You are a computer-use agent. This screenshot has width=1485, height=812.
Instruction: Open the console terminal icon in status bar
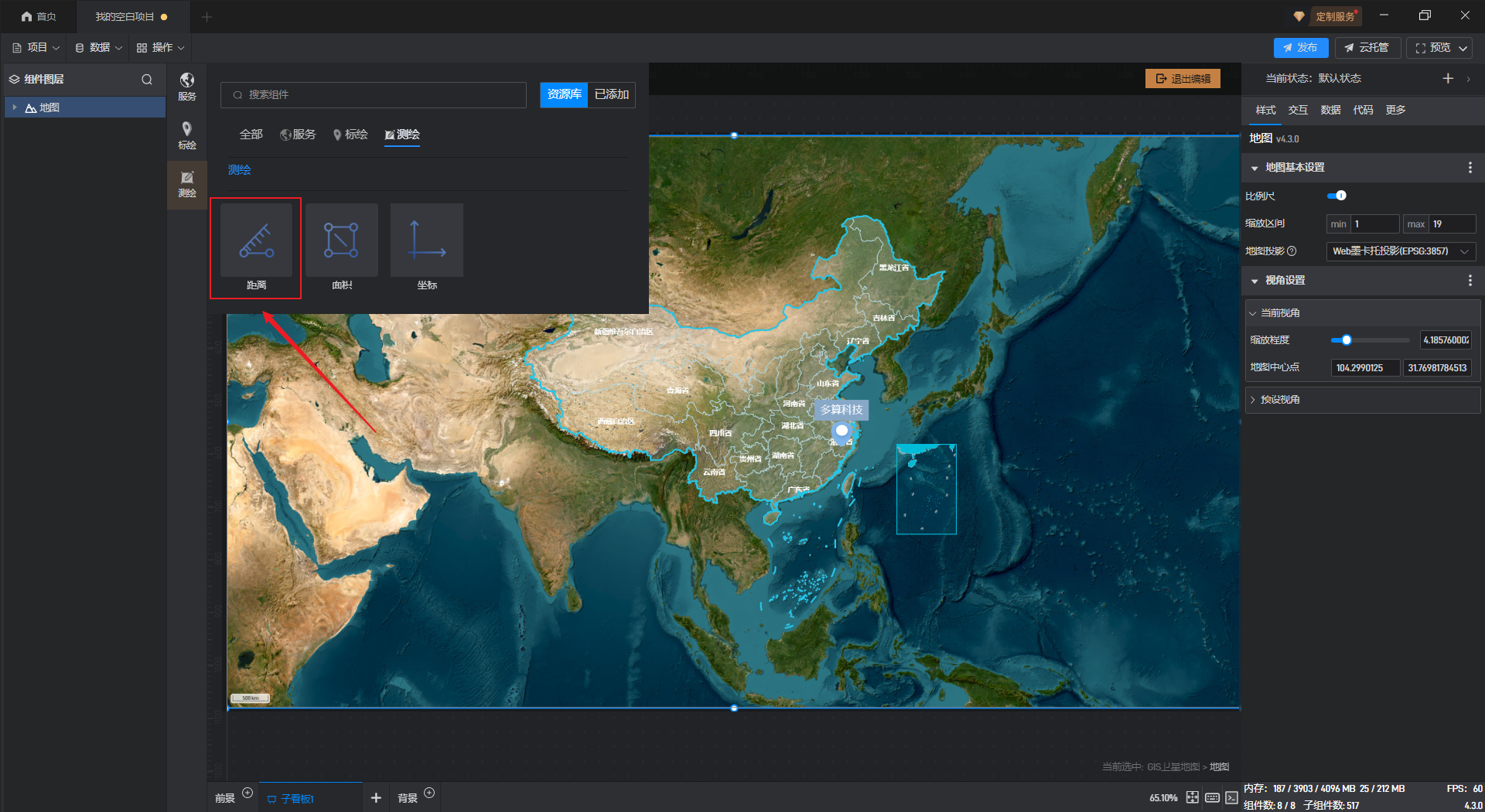click(x=1231, y=797)
